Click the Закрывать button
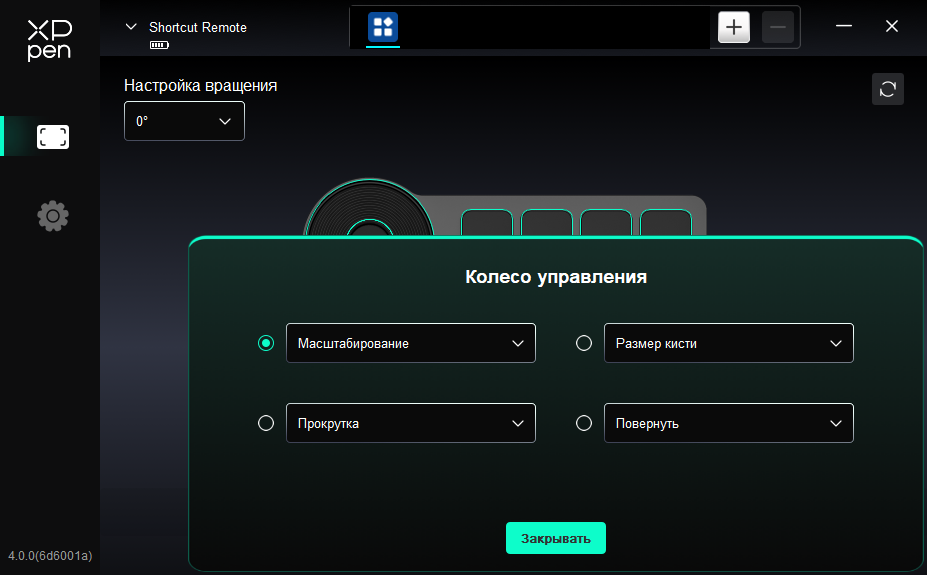This screenshot has width=927, height=575. click(x=556, y=538)
